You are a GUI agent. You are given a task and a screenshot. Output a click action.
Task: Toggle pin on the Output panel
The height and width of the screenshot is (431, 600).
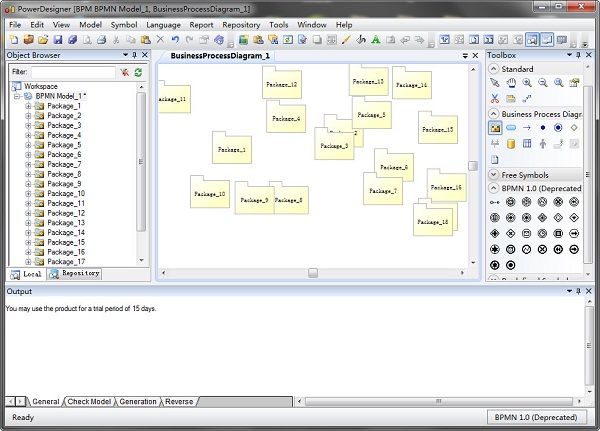[578, 291]
